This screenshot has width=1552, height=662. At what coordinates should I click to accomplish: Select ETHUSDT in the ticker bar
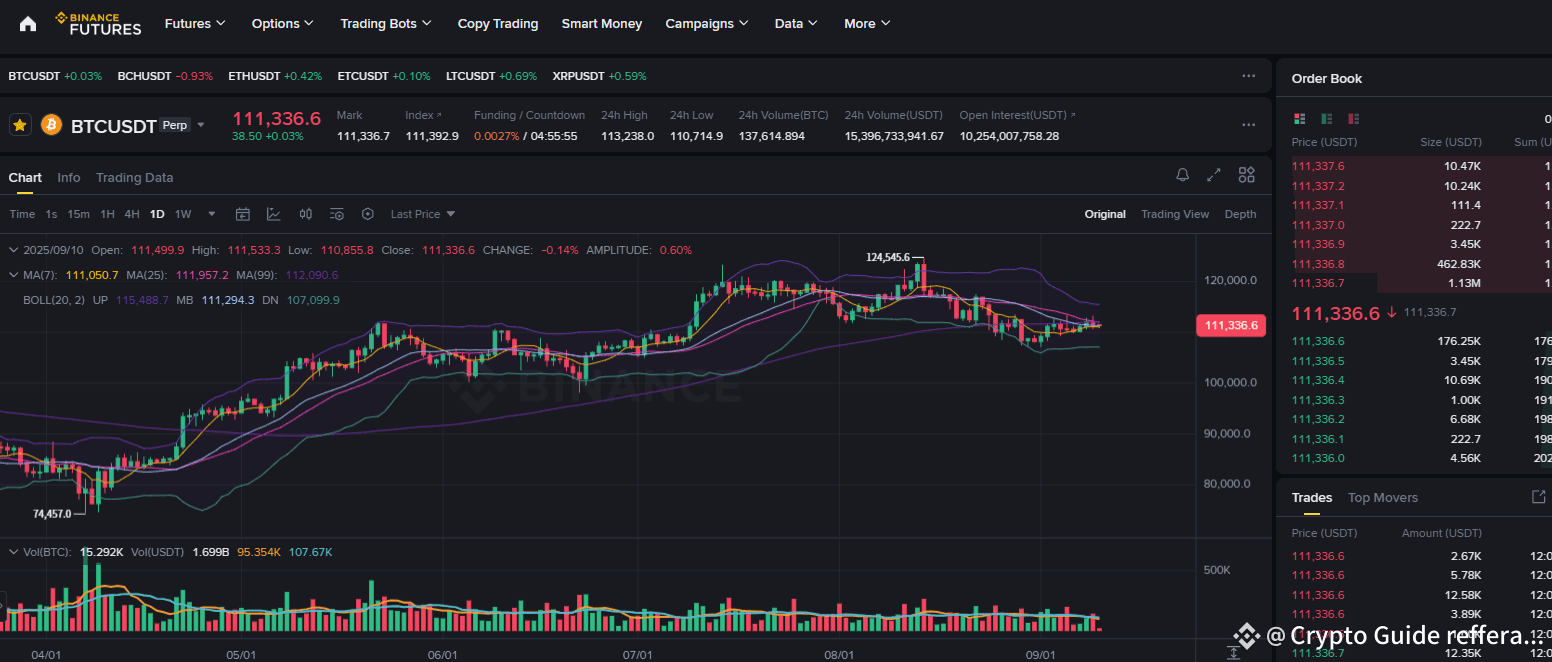coord(275,76)
